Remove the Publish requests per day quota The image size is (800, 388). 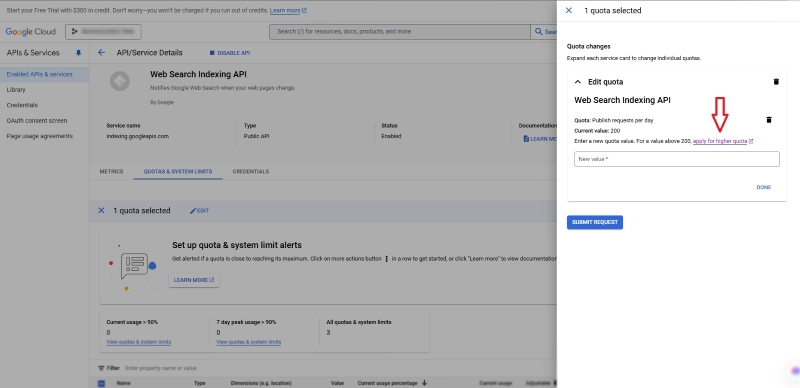click(x=769, y=120)
